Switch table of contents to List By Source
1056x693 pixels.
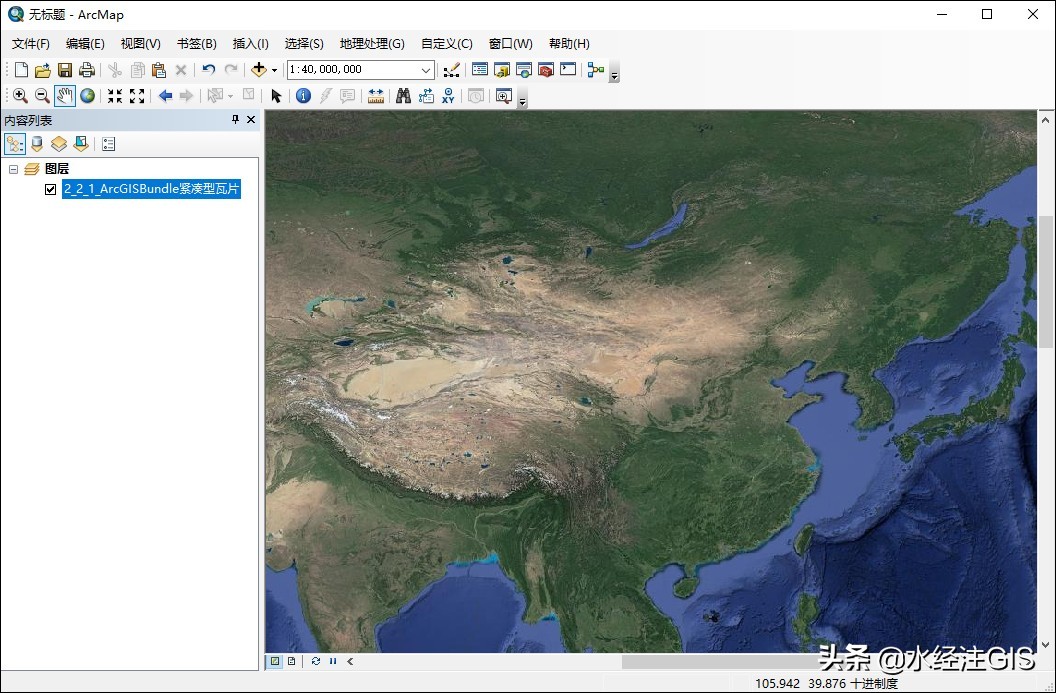point(36,143)
